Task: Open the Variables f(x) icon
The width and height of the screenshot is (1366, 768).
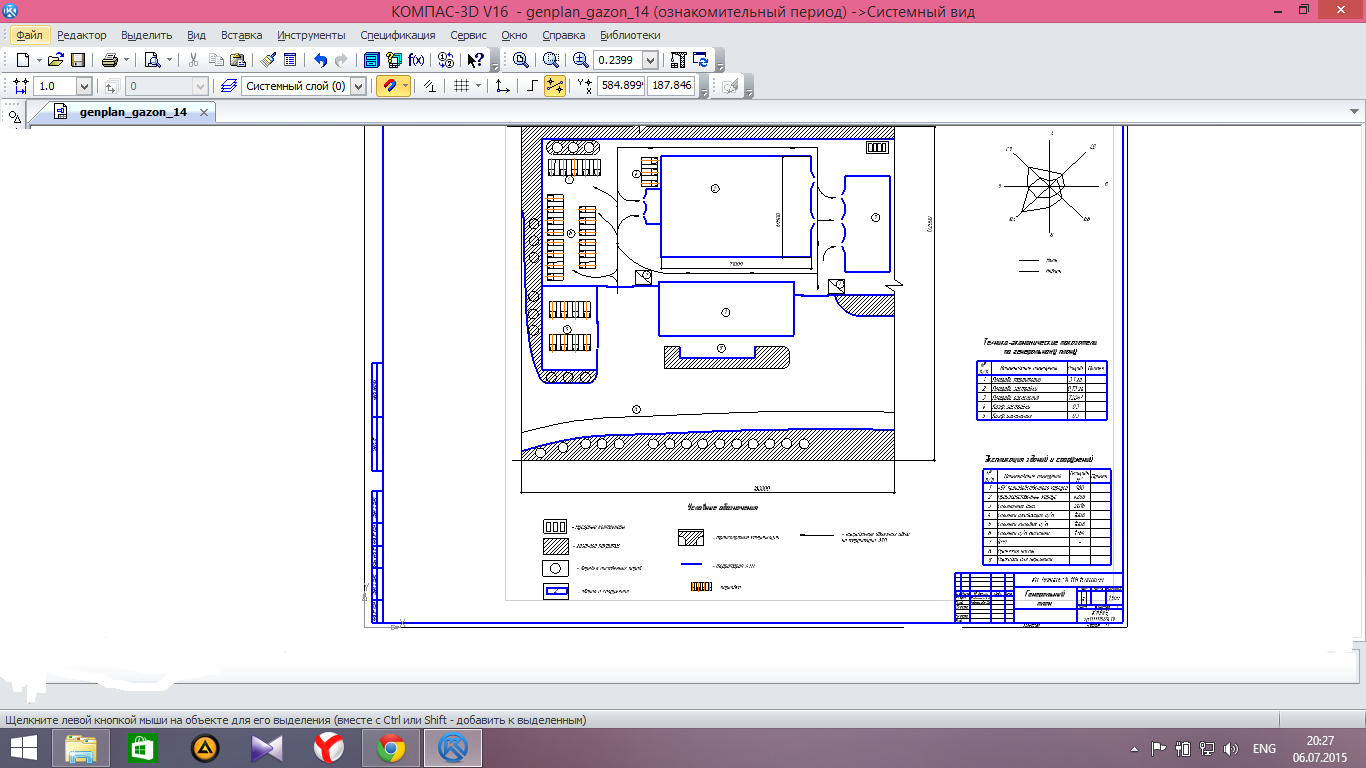Action: tap(416, 60)
